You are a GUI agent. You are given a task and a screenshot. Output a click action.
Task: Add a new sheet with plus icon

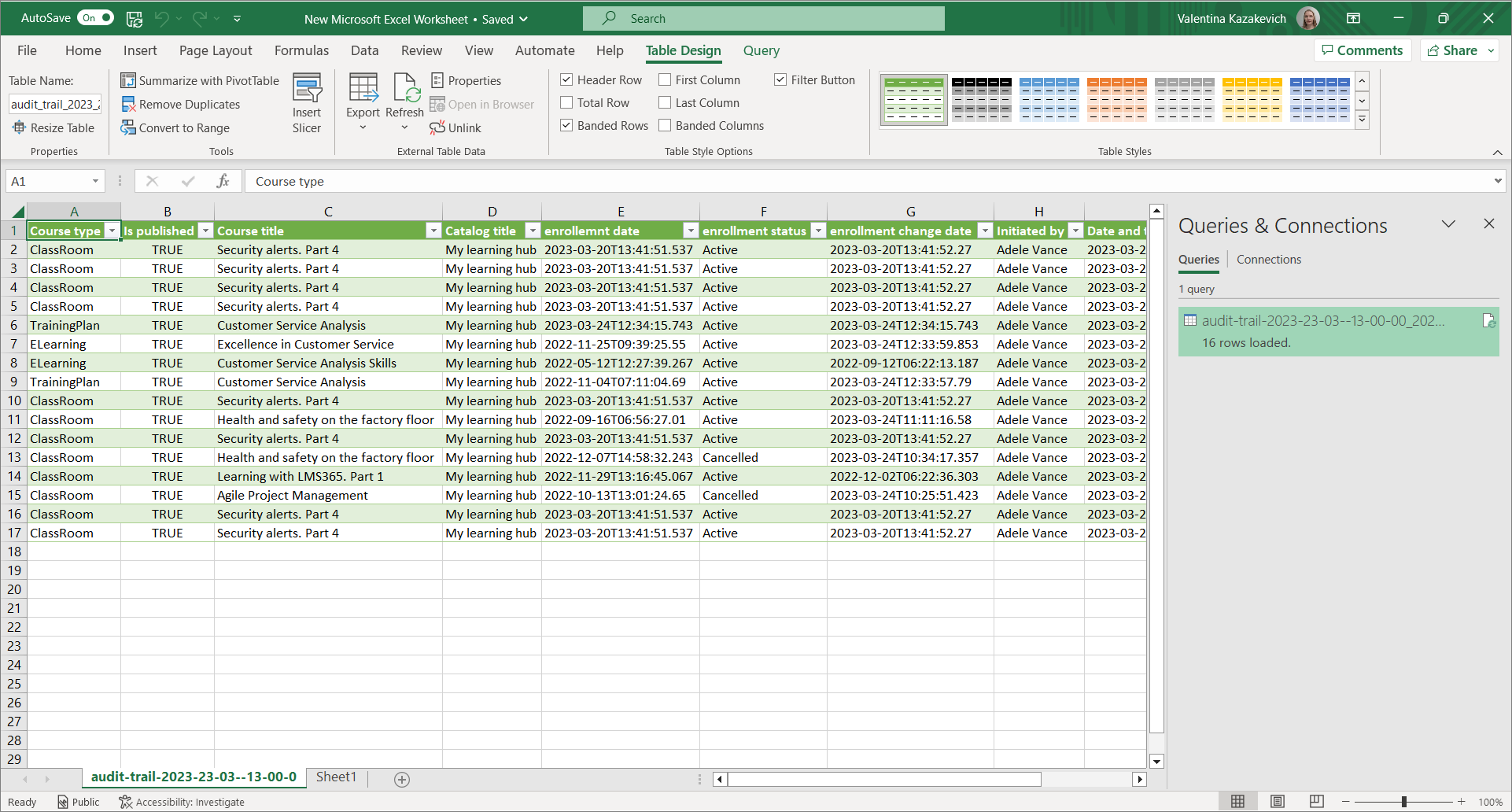(x=402, y=779)
